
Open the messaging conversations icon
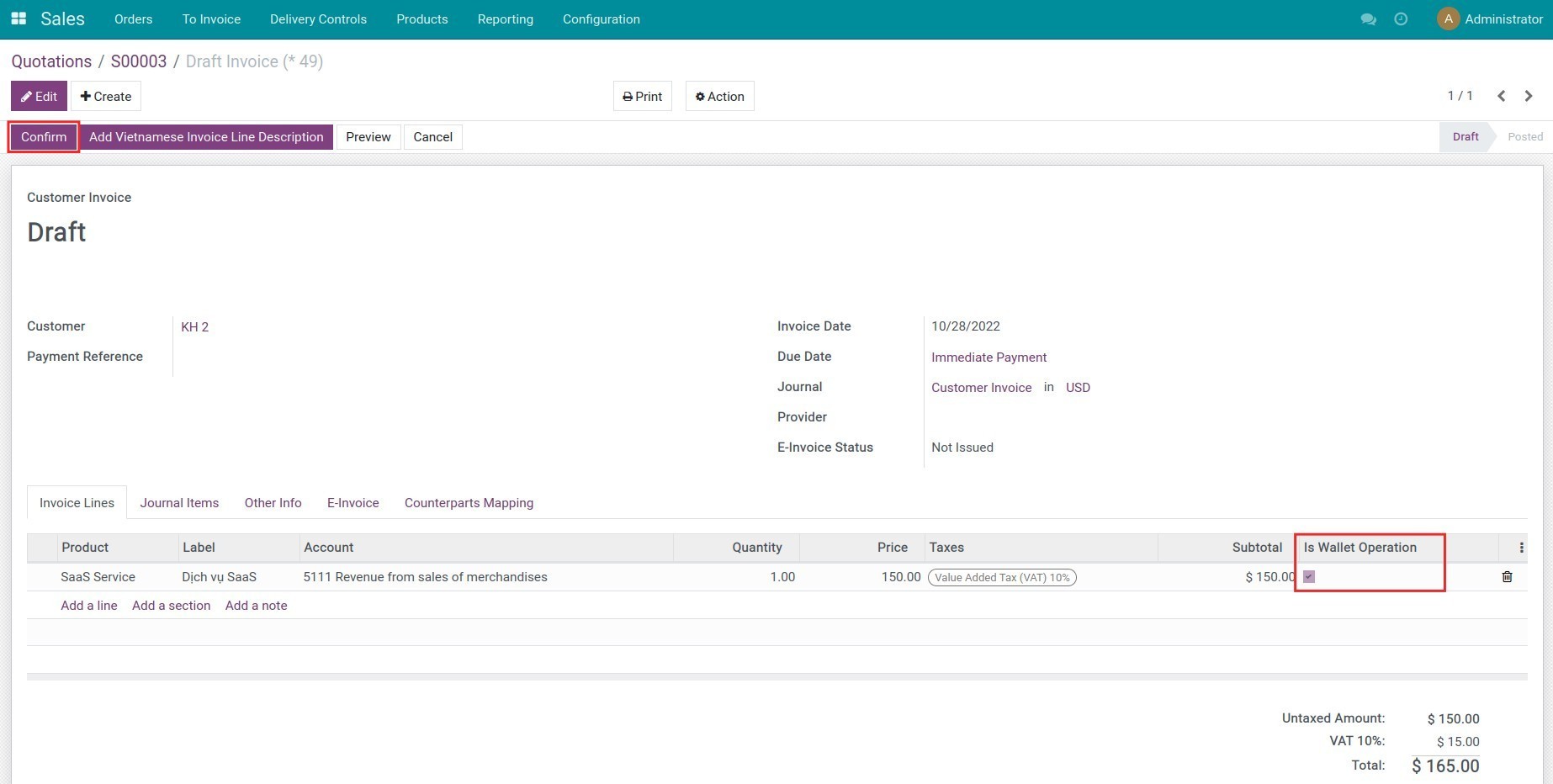click(x=1367, y=19)
